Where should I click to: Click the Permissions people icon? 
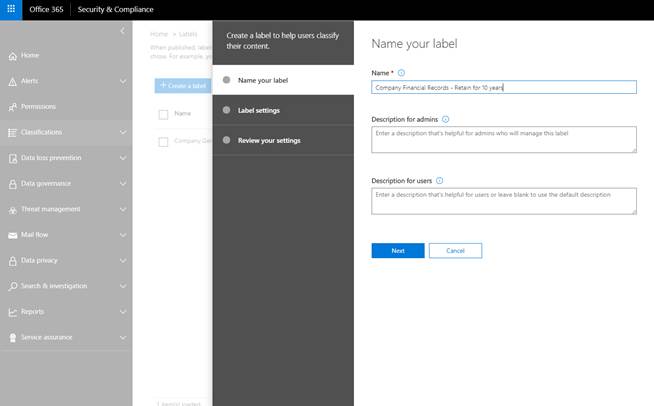pyautogui.click(x=11, y=106)
